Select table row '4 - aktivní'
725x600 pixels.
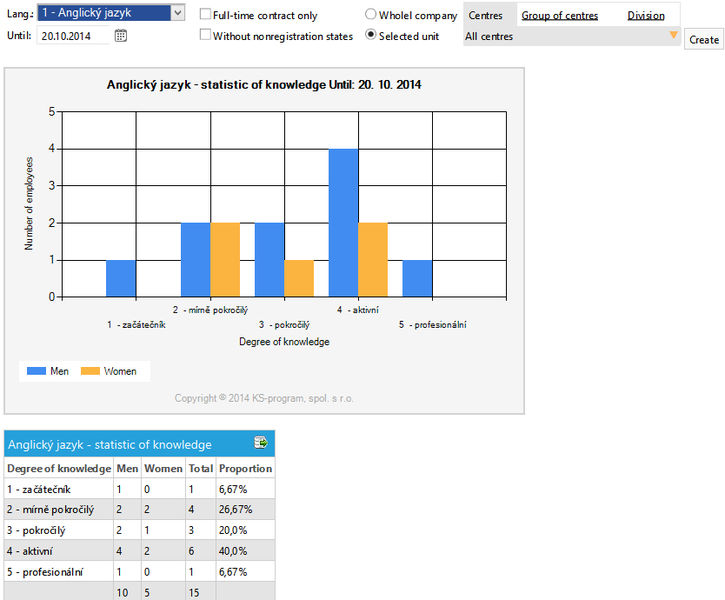[x=140, y=551]
